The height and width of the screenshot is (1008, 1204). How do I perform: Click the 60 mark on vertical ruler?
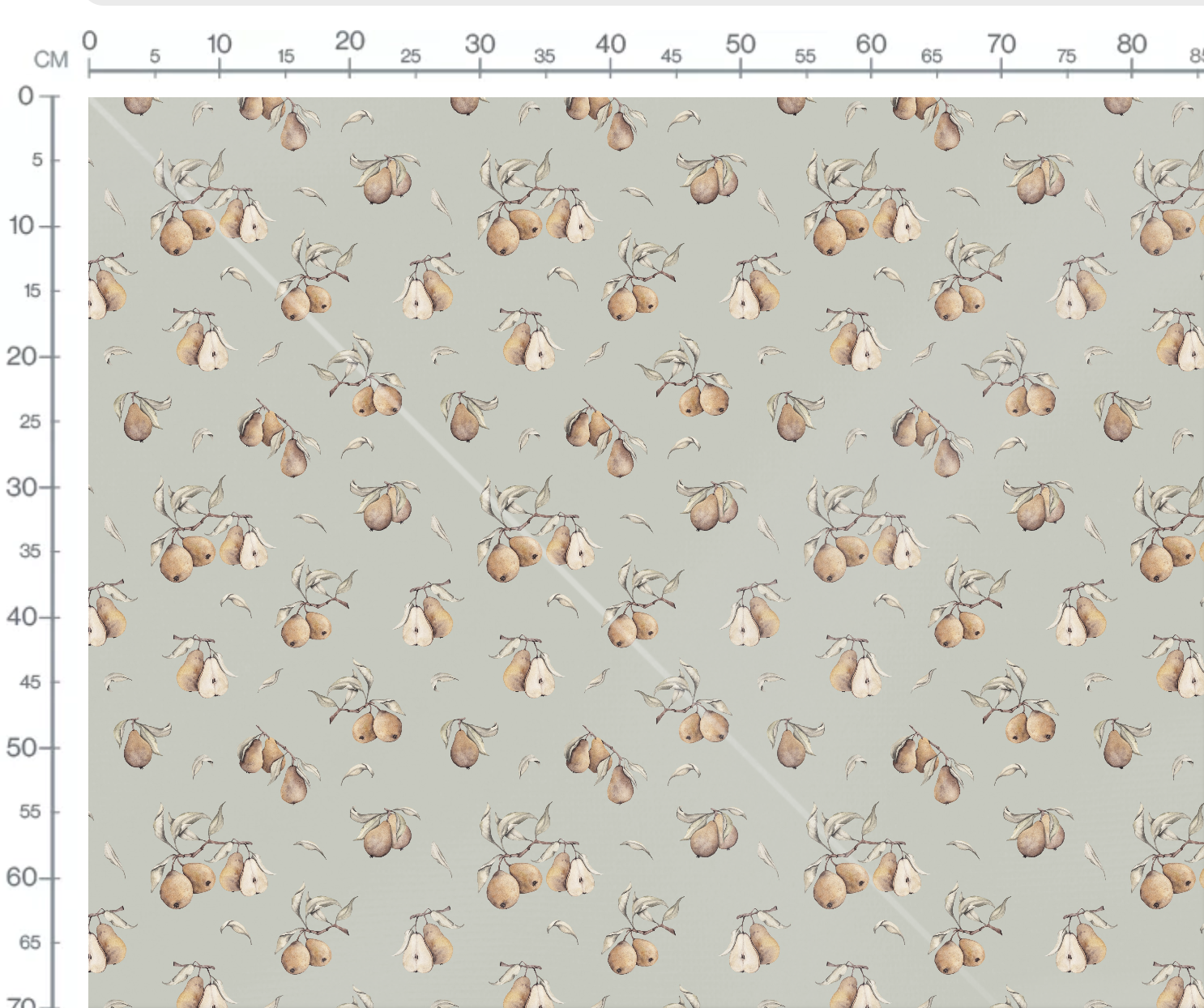pos(21,877)
